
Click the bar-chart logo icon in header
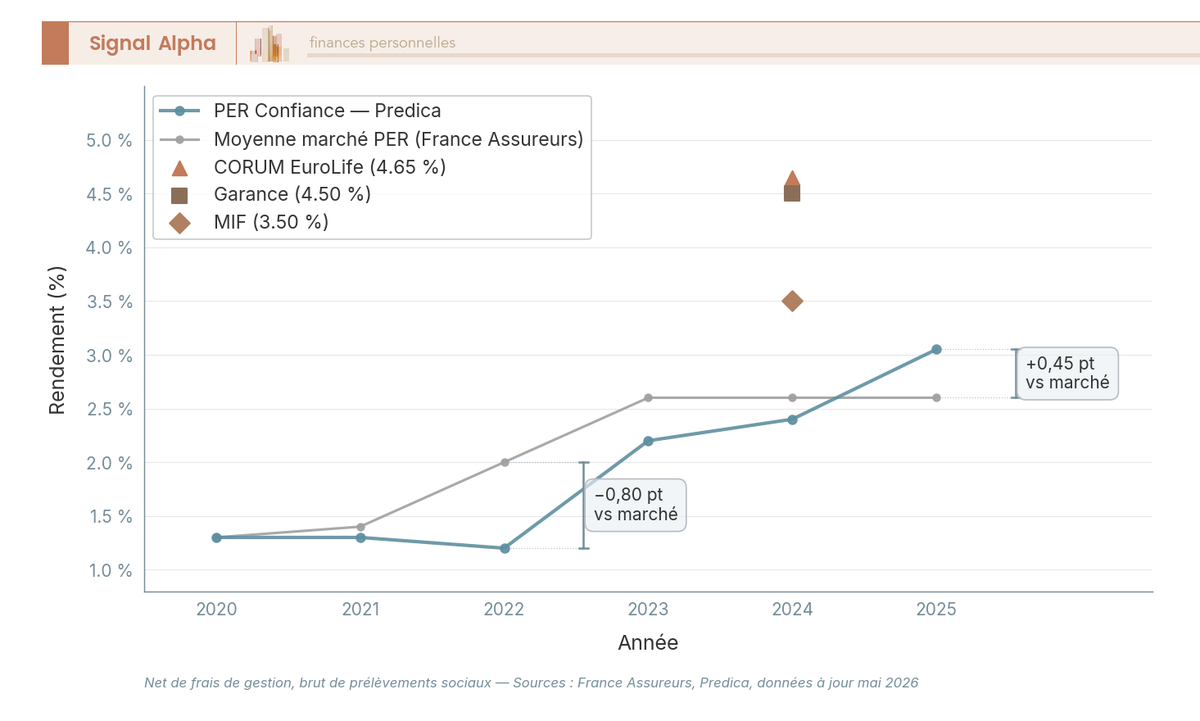click(x=270, y=44)
